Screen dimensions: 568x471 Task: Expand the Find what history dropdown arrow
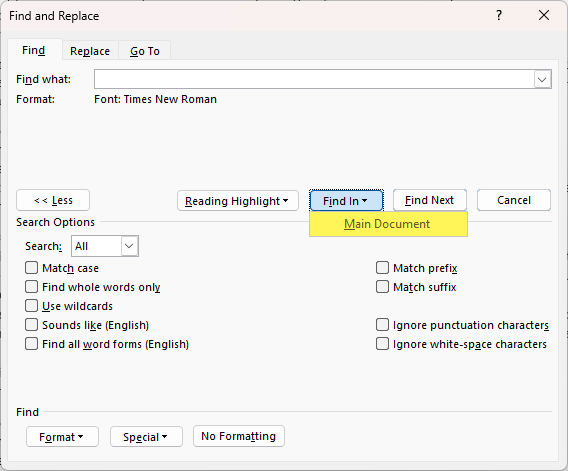pyautogui.click(x=542, y=79)
